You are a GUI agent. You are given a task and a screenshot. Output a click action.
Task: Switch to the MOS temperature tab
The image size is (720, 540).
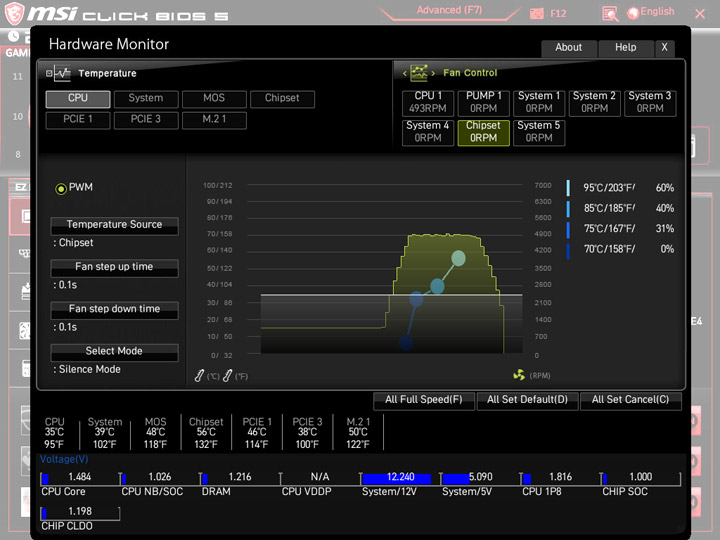pos(214,98)
